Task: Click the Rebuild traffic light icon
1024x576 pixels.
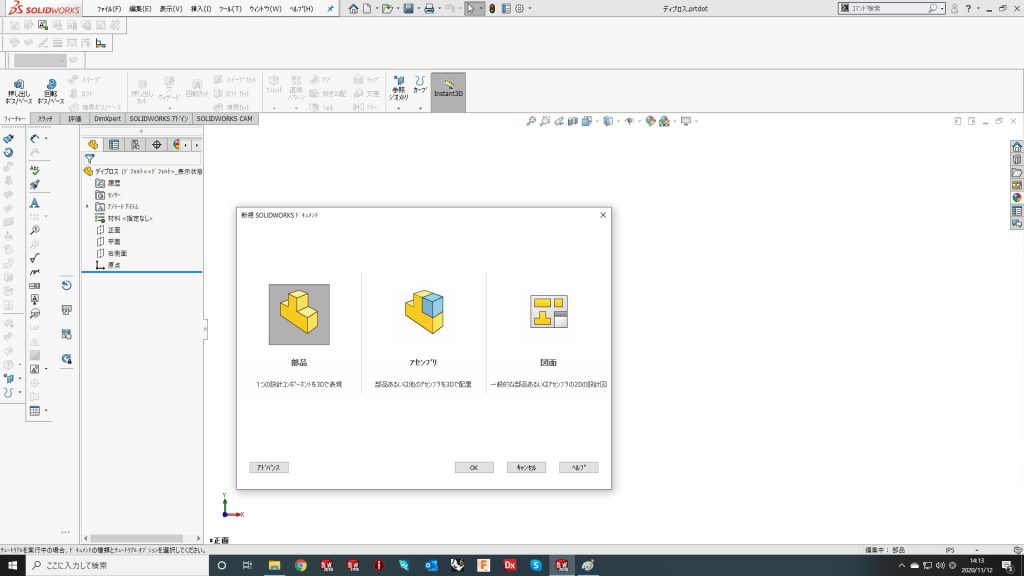Action: click(492, 9)
